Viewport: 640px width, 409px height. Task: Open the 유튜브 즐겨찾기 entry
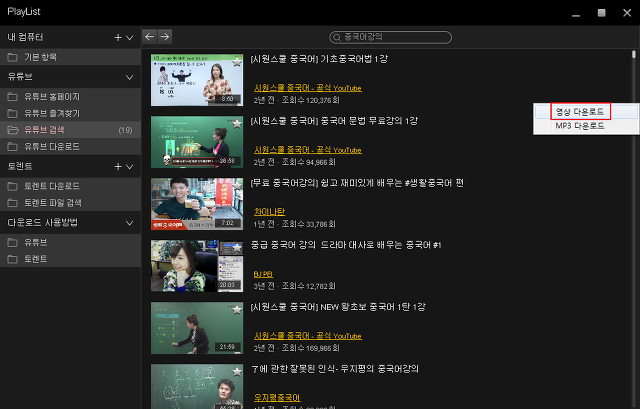pos(70,113)
